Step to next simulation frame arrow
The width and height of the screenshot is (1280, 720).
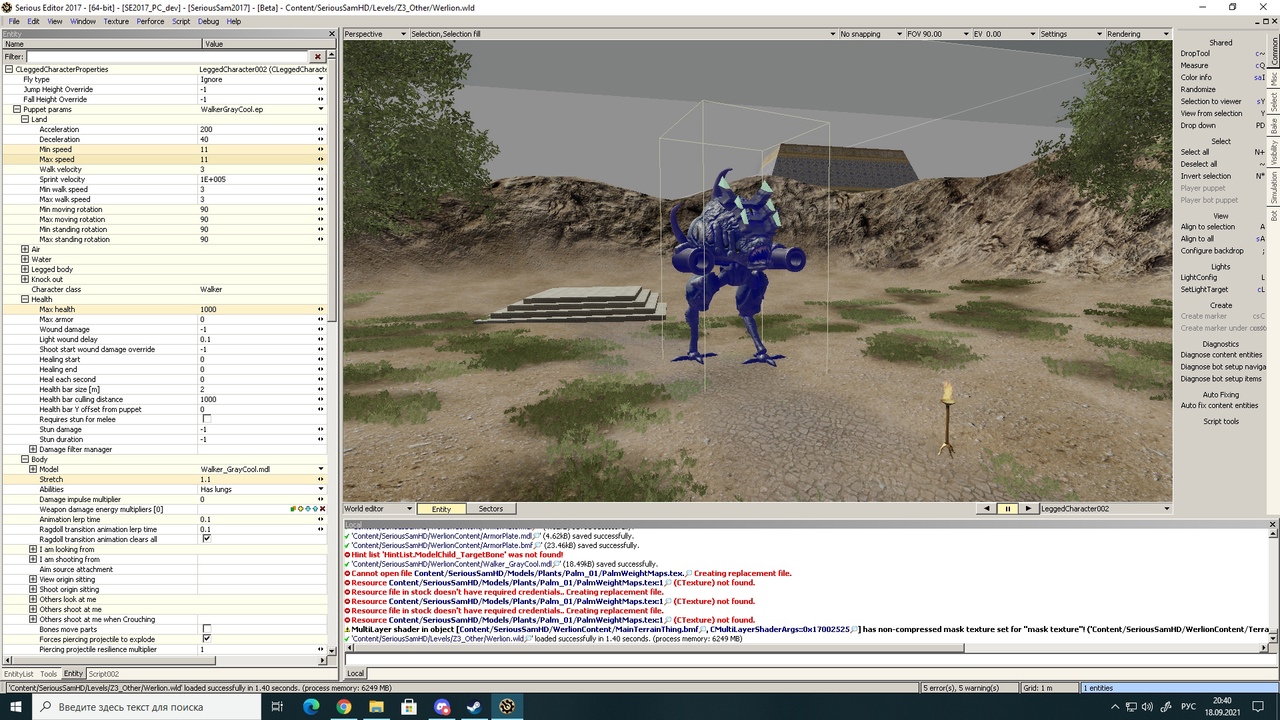pos(1027,509)
